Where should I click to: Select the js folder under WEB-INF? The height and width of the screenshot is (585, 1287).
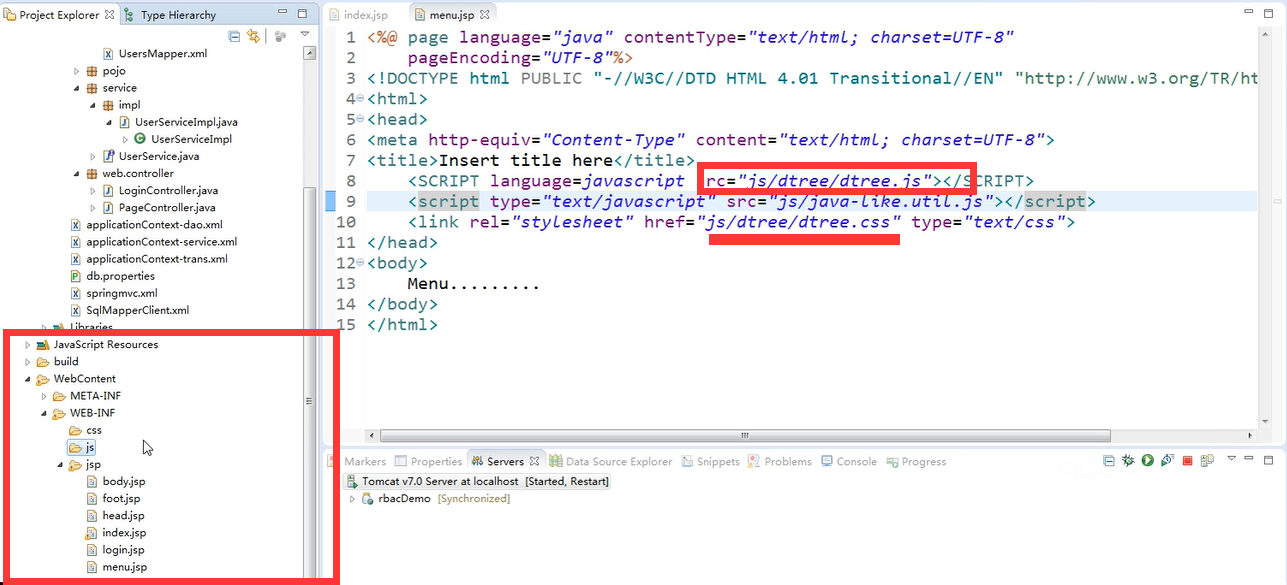81,447
